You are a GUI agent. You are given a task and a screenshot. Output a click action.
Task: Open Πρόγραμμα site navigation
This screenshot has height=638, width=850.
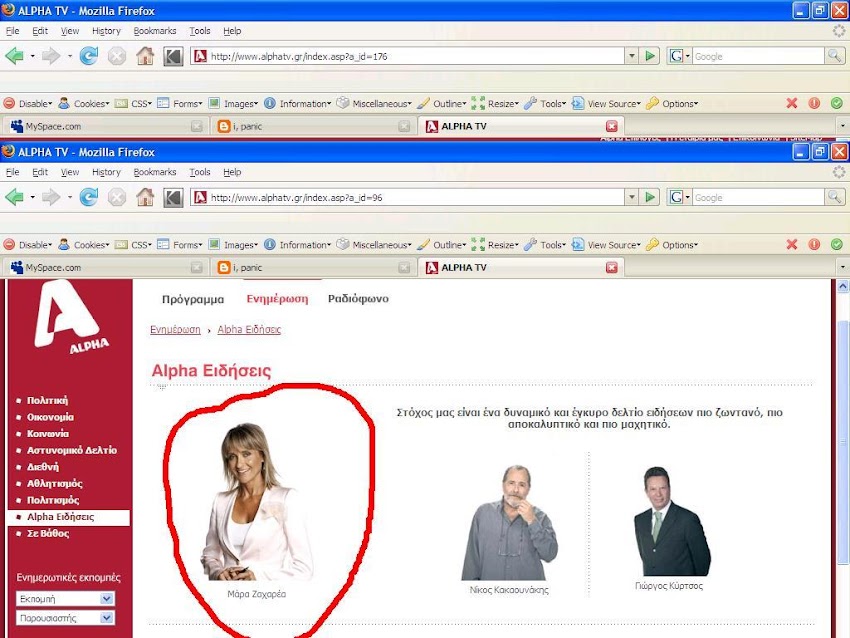[x=193, y=299]
